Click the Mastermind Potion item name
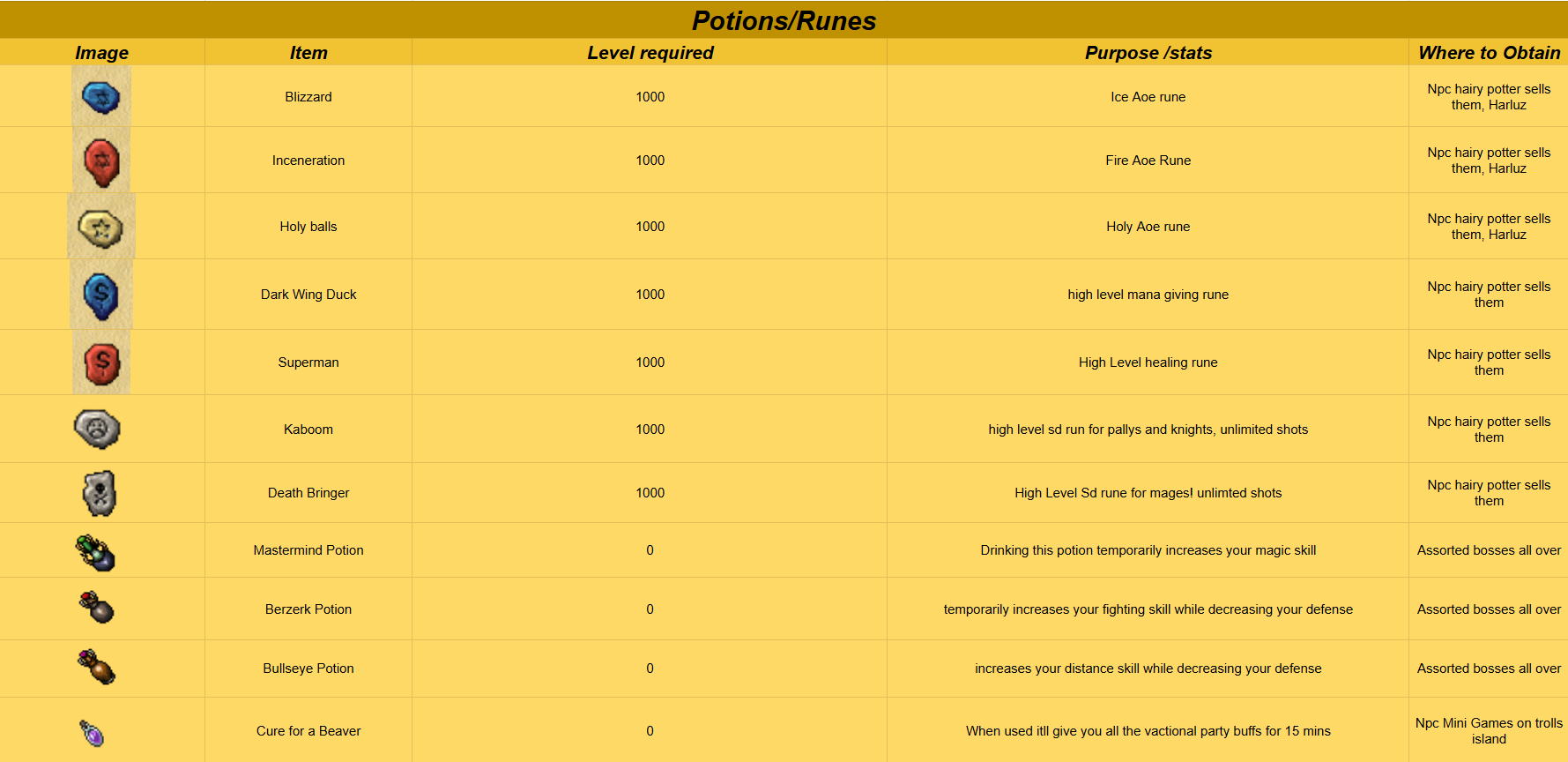The height and width of the screenshot is (762, 1568). 308,550
